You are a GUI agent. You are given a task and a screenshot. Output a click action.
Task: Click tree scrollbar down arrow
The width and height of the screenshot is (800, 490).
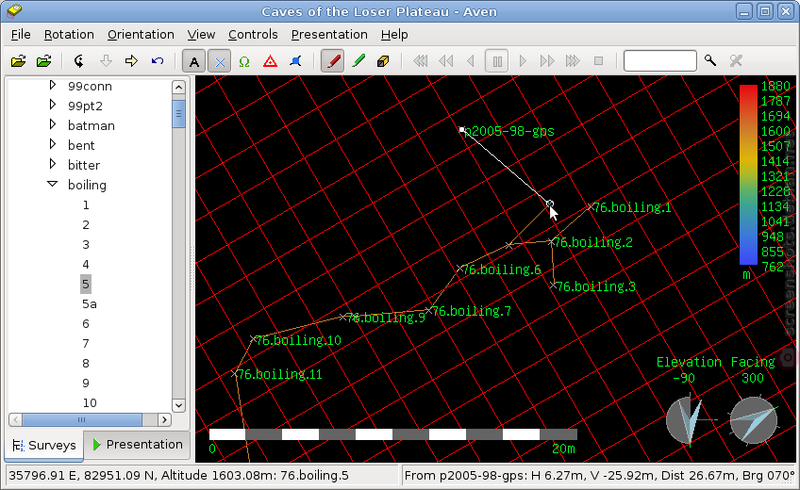pos(179,406)
